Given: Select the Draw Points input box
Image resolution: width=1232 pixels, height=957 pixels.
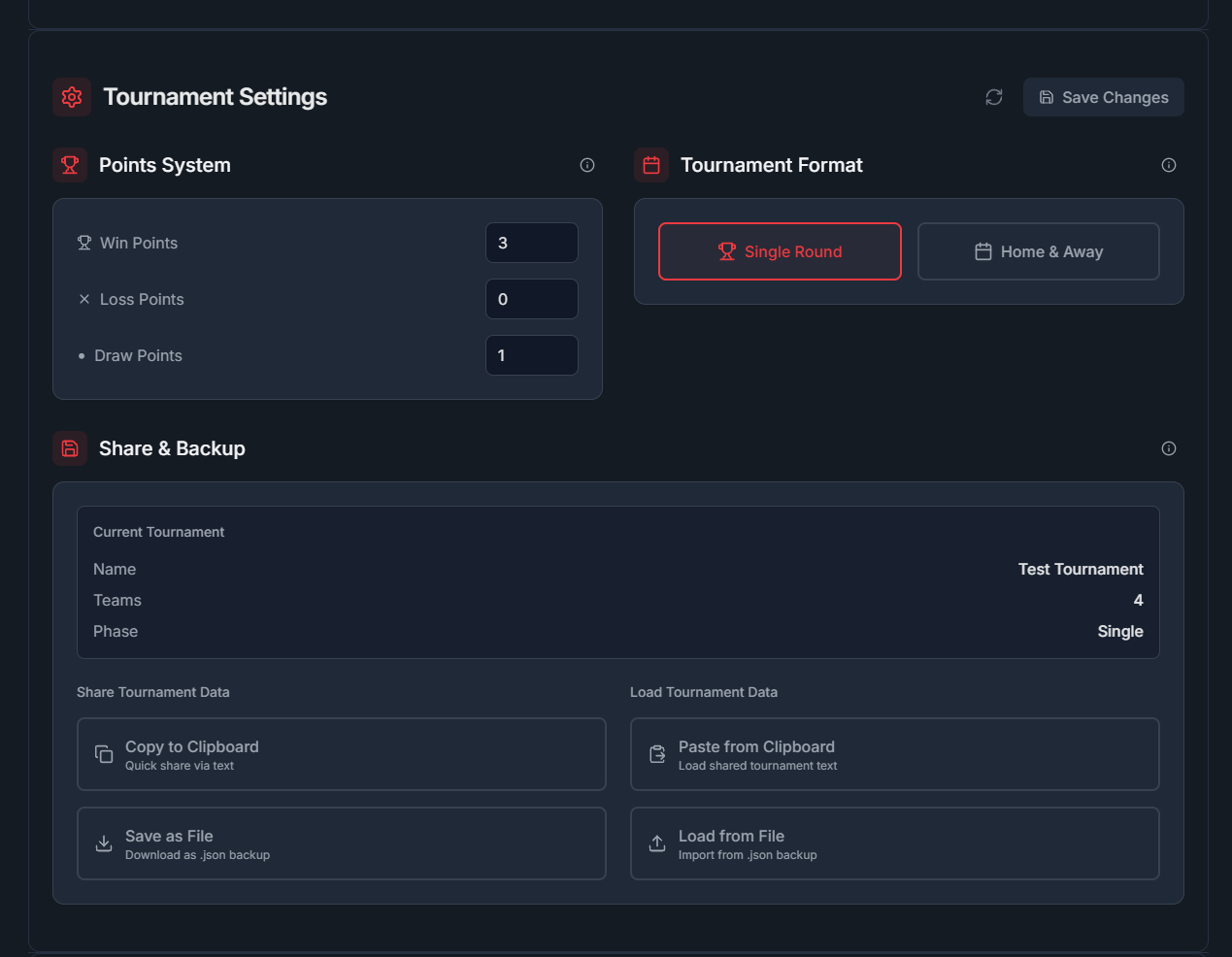Looking at the screenshot, I should [x=531, y=355].
